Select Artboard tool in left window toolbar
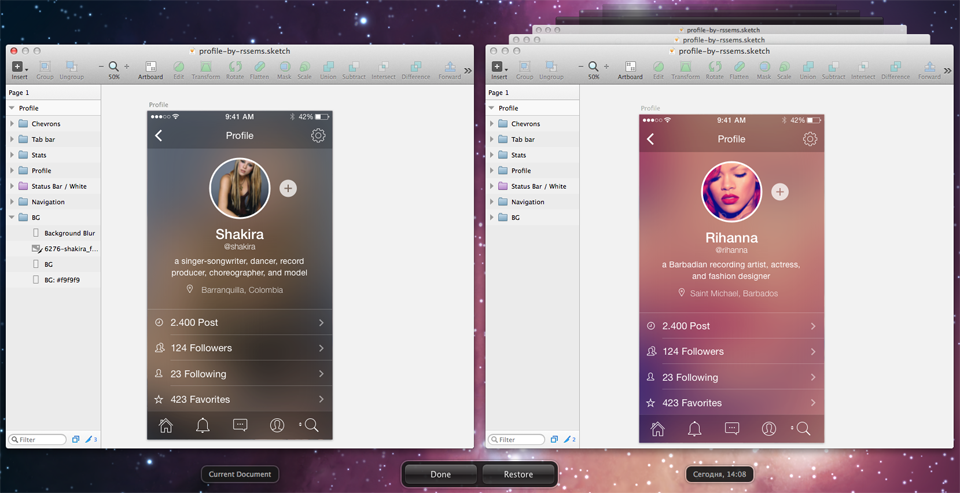This screenshot has height=493, width=960. (151, 70)
